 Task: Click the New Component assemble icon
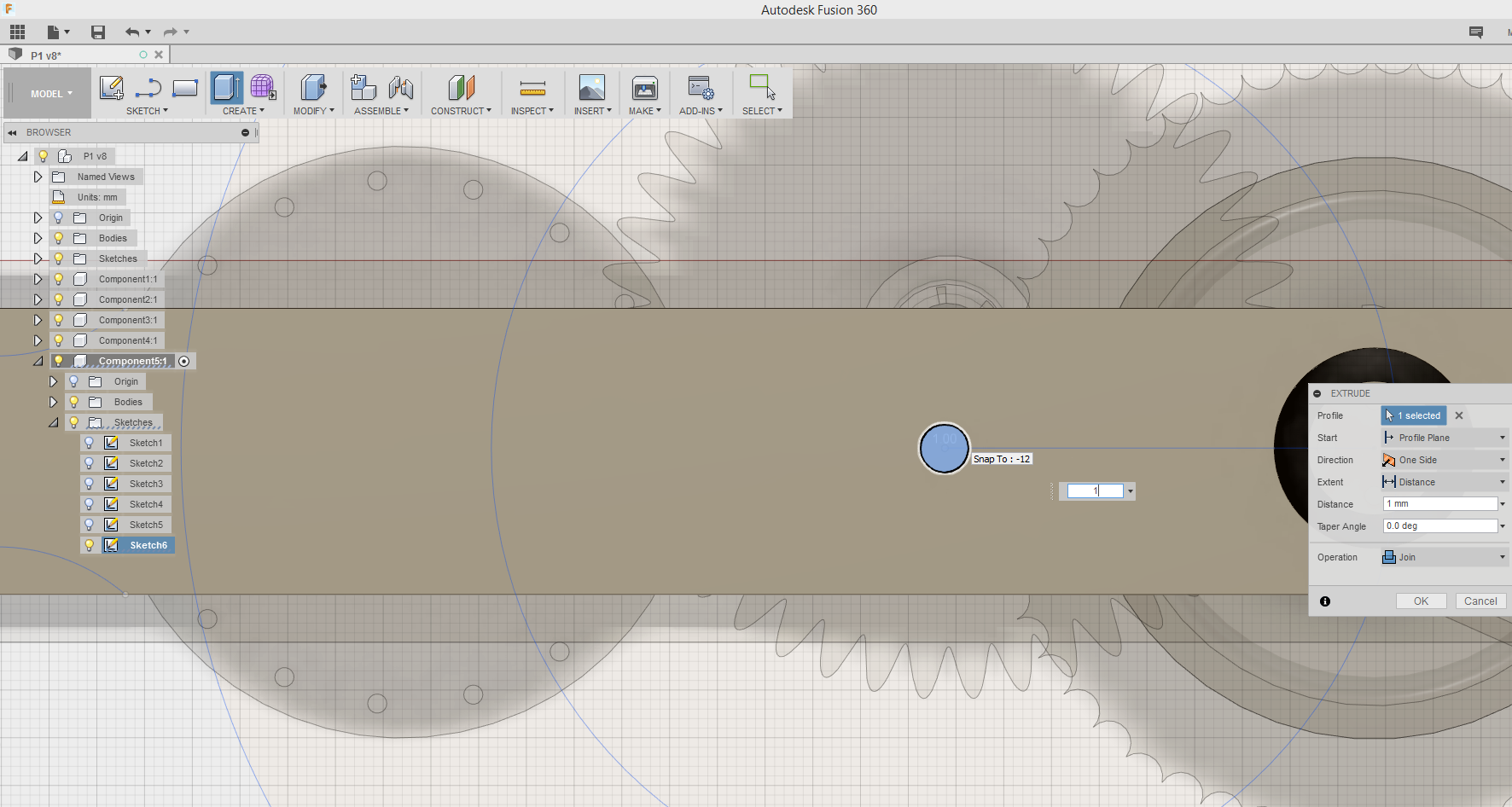click(x=363, y=87)
